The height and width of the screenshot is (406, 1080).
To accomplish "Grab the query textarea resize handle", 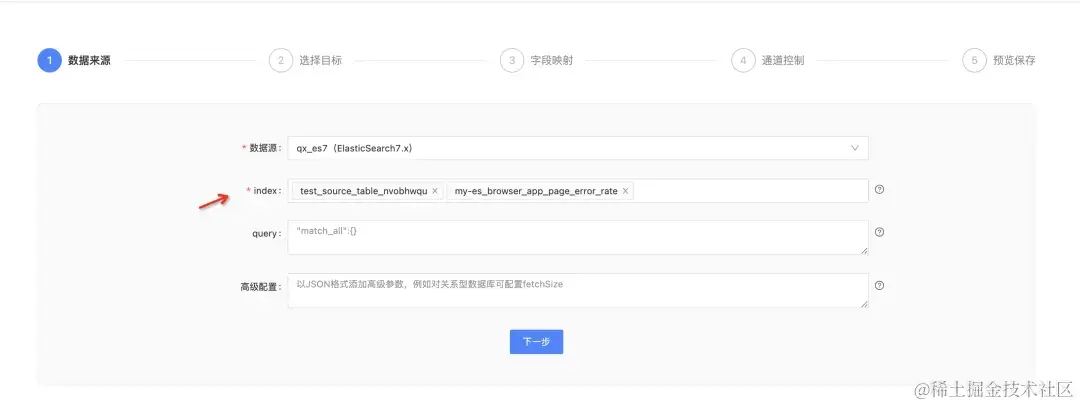I will click(x=864, y=251).
